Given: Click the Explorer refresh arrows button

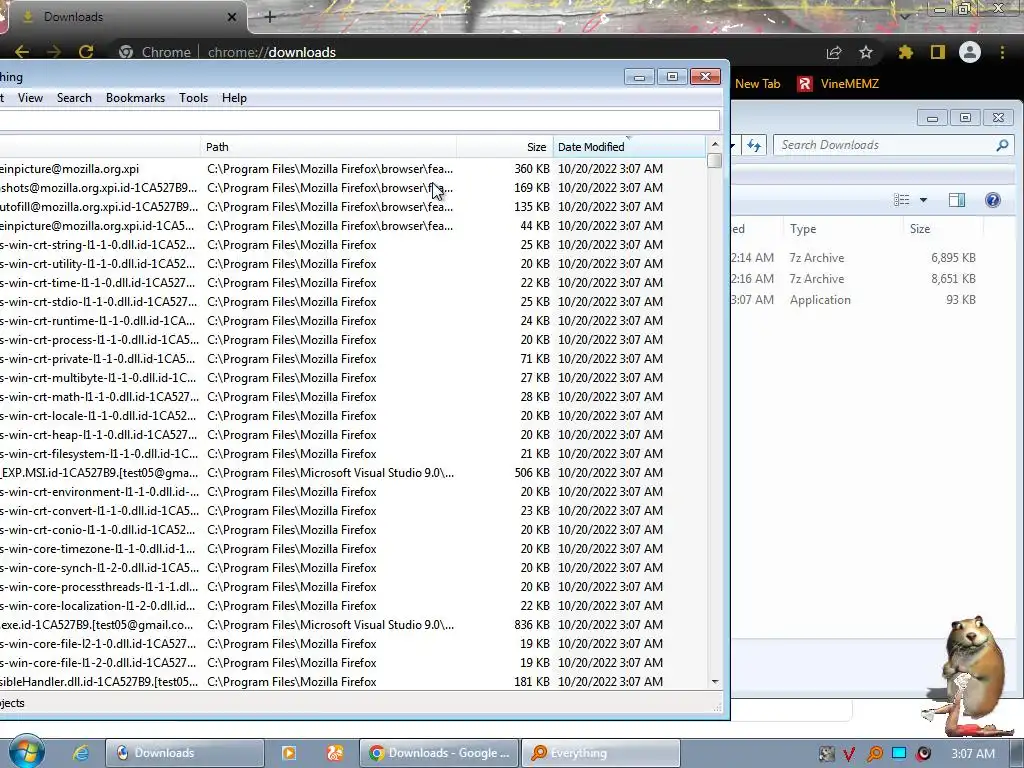Looking at the screenshot, I should tap(754, 145).
